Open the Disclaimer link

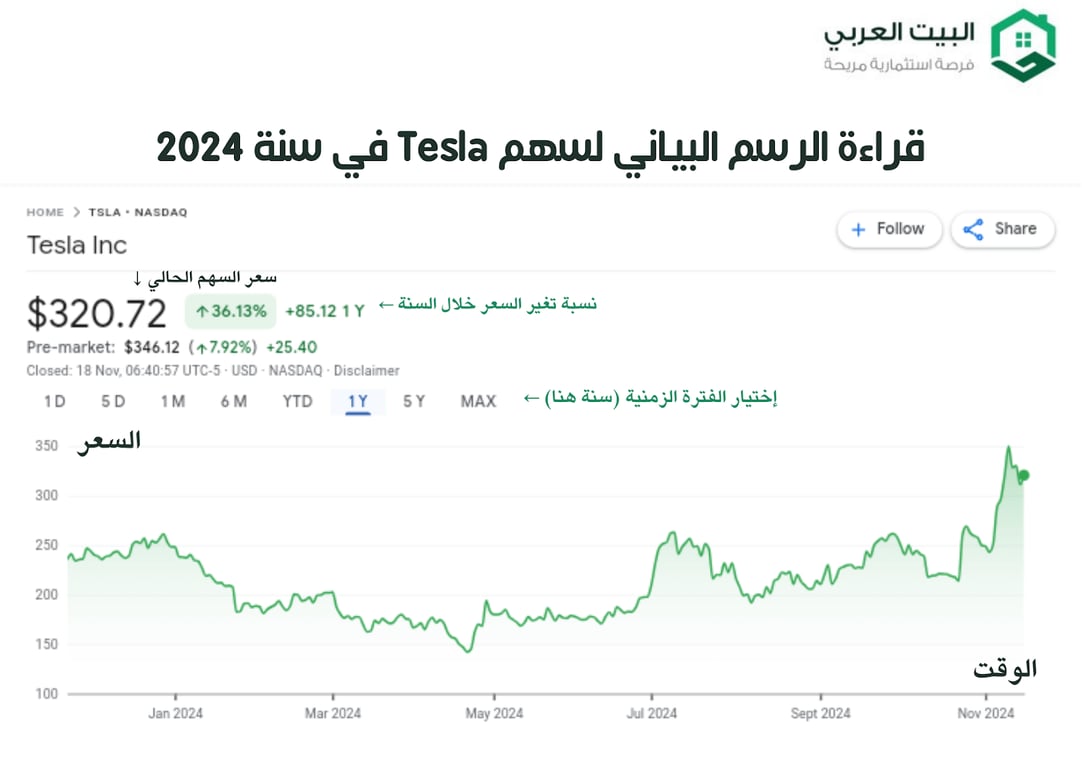click(367, 371)
